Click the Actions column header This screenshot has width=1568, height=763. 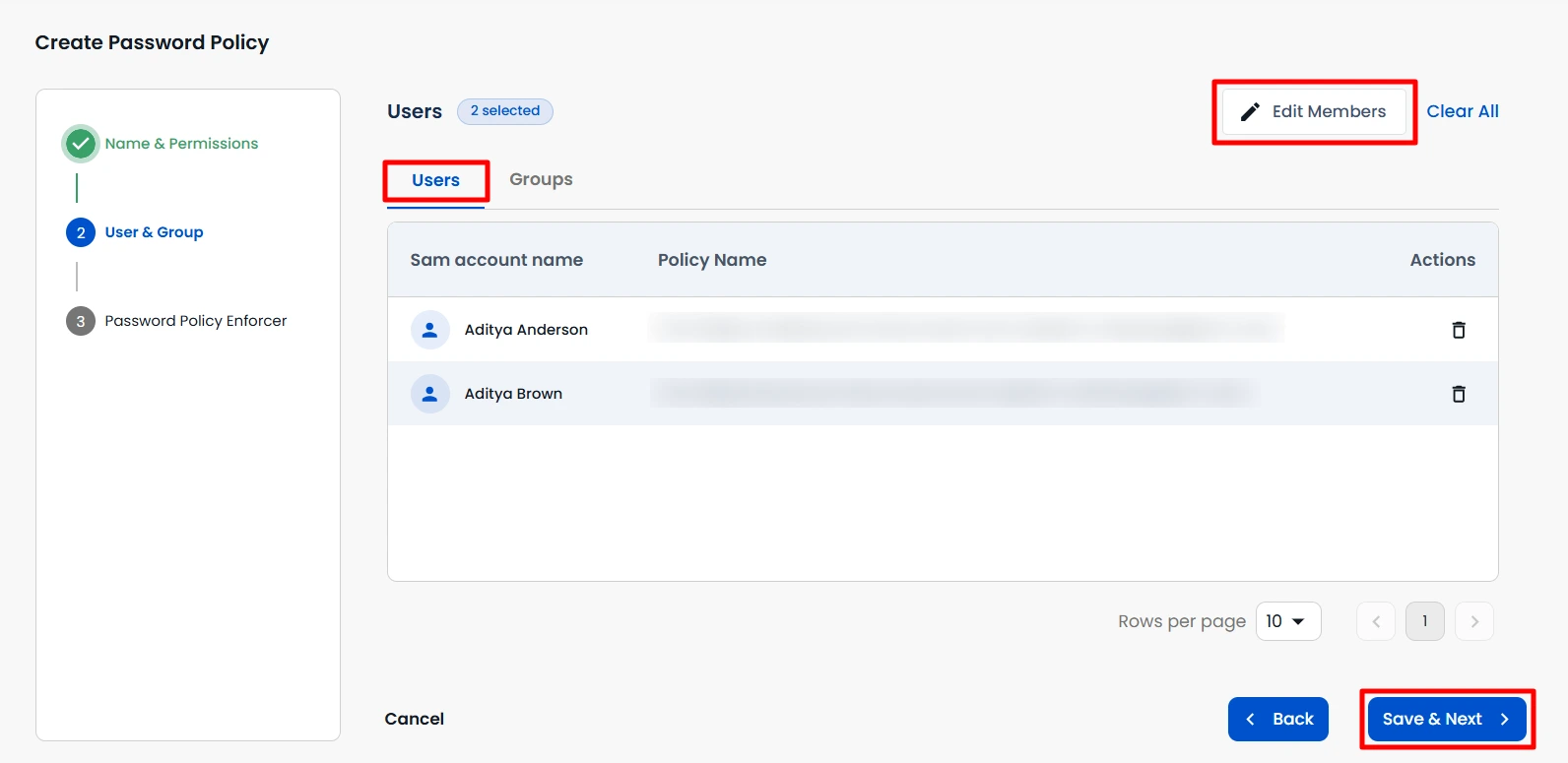(x=1443, y=260)
